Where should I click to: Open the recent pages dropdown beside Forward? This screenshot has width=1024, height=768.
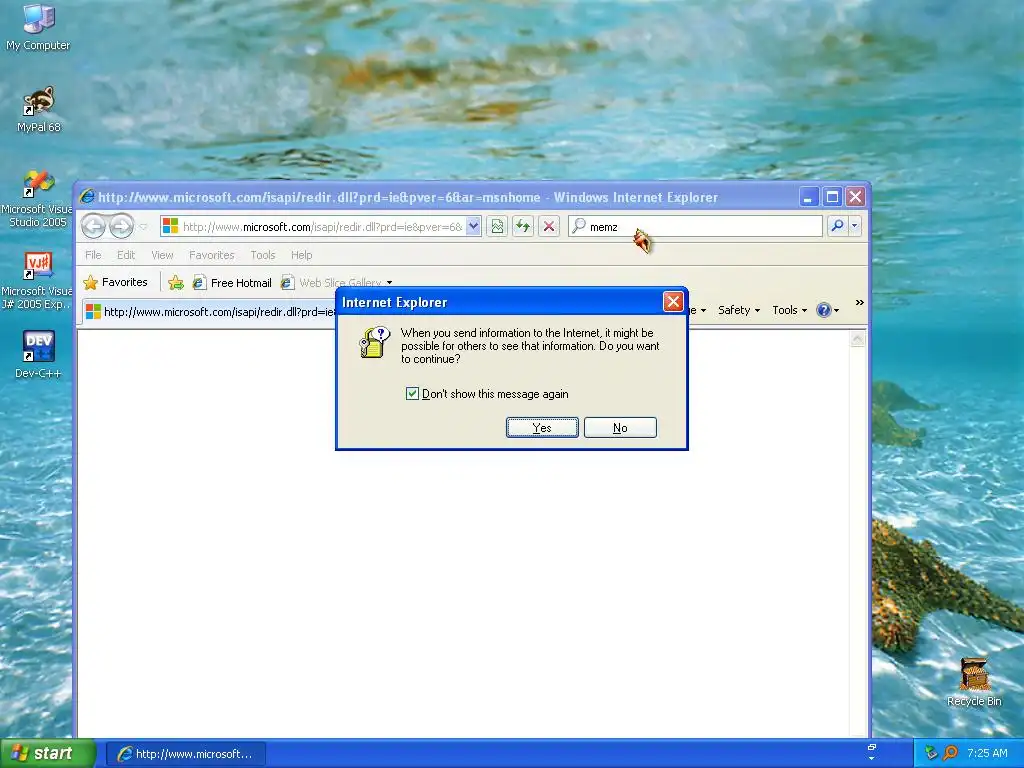point(144,227)
